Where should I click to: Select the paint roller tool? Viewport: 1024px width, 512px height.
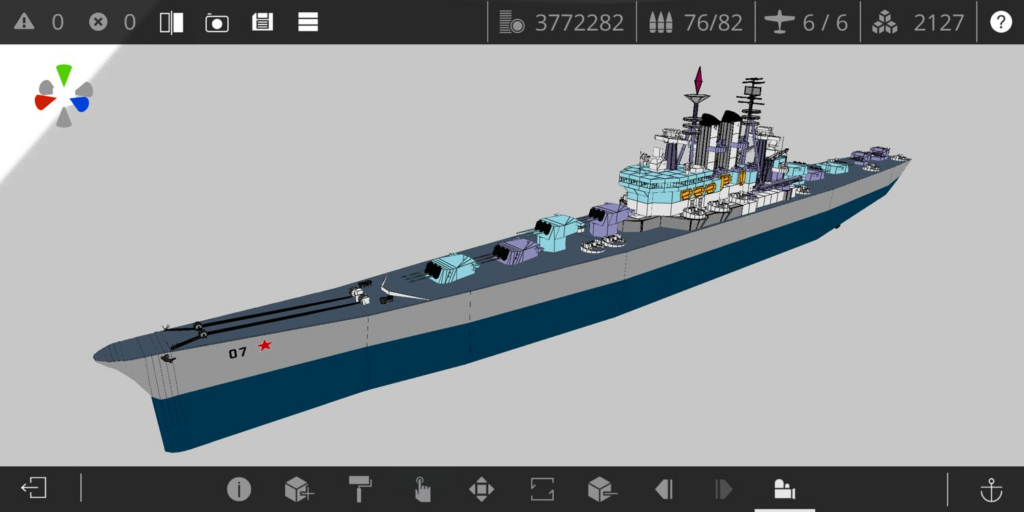(360, 489)
